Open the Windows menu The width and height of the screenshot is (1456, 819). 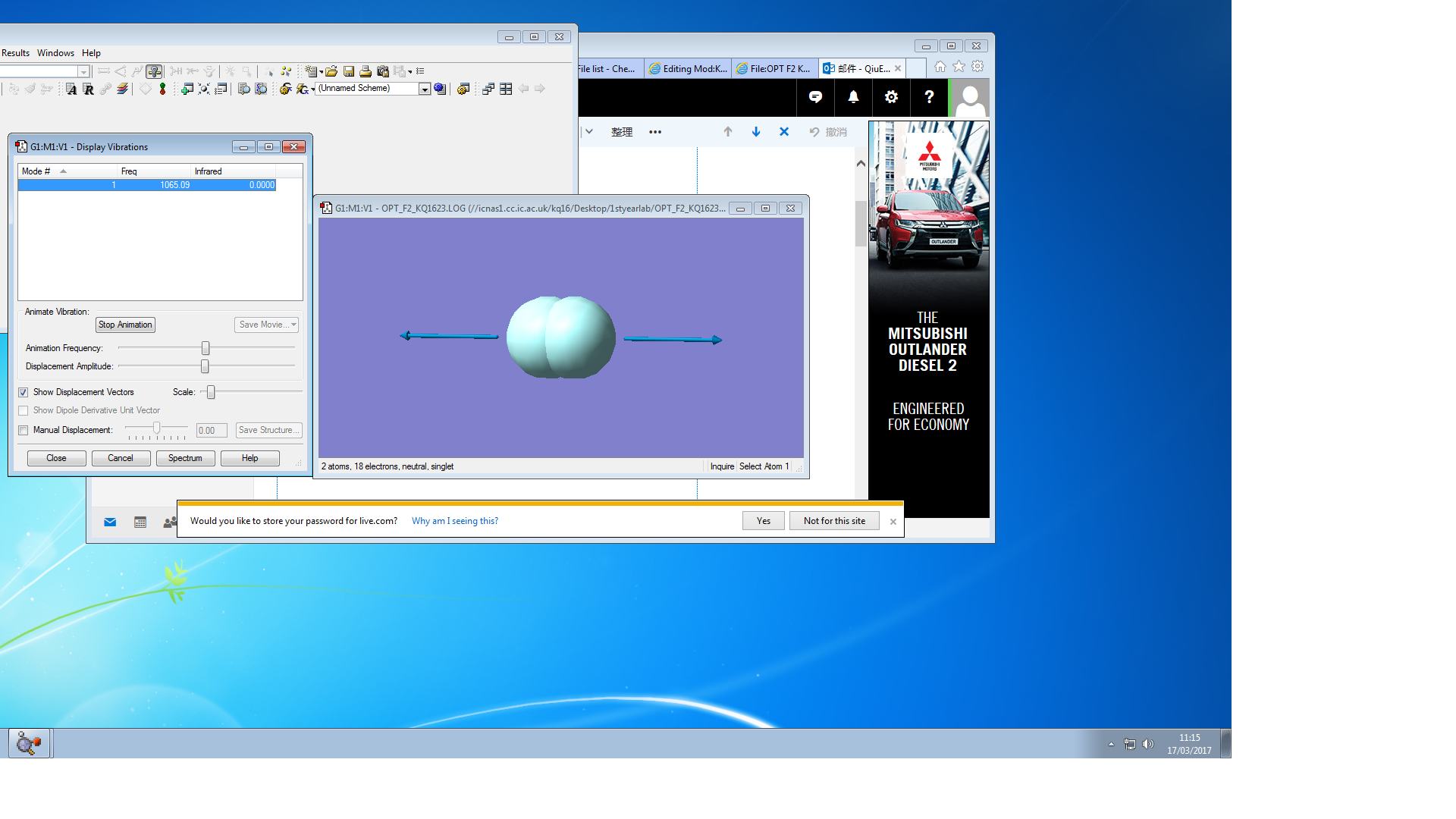click(55, 53)
